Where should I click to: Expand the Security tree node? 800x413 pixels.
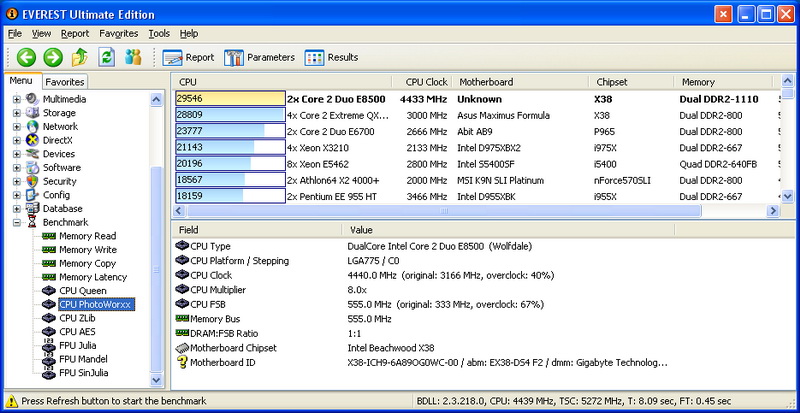(17, 181)
